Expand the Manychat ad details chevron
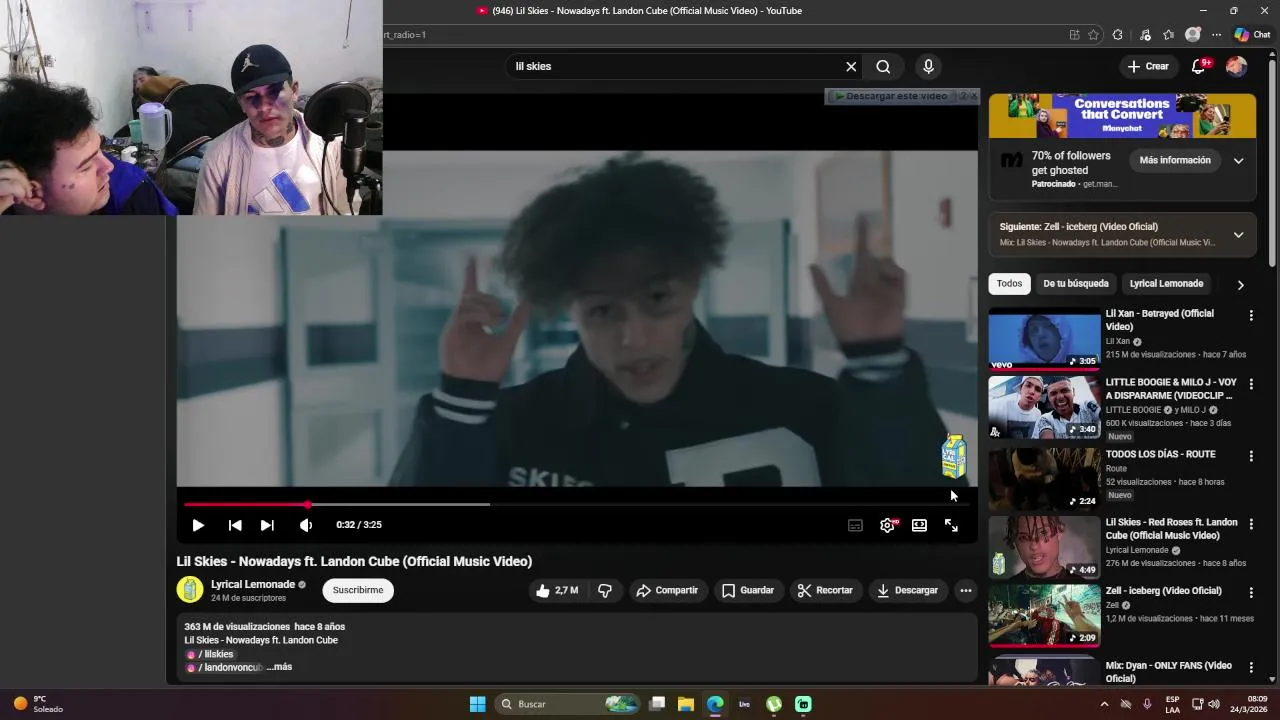 point(1238,161)
